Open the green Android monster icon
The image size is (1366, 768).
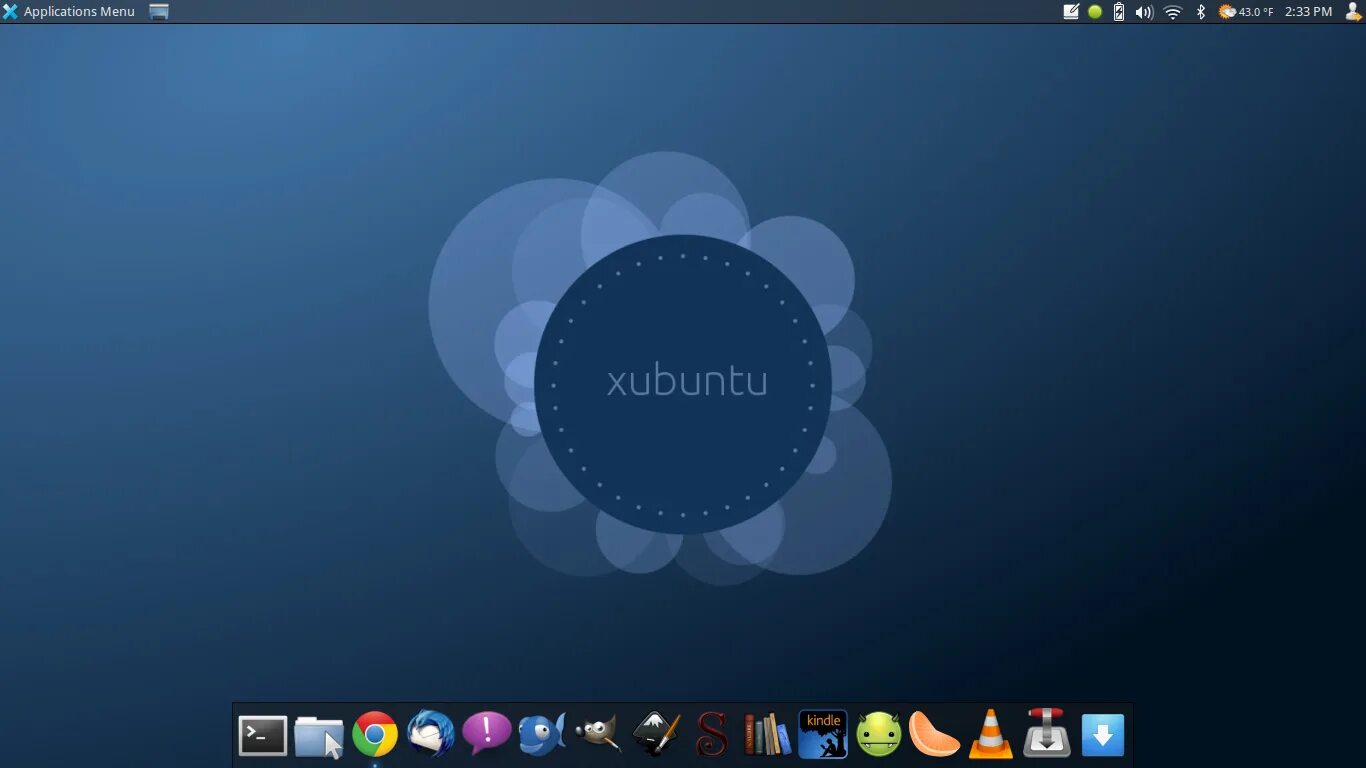[879, 734]
